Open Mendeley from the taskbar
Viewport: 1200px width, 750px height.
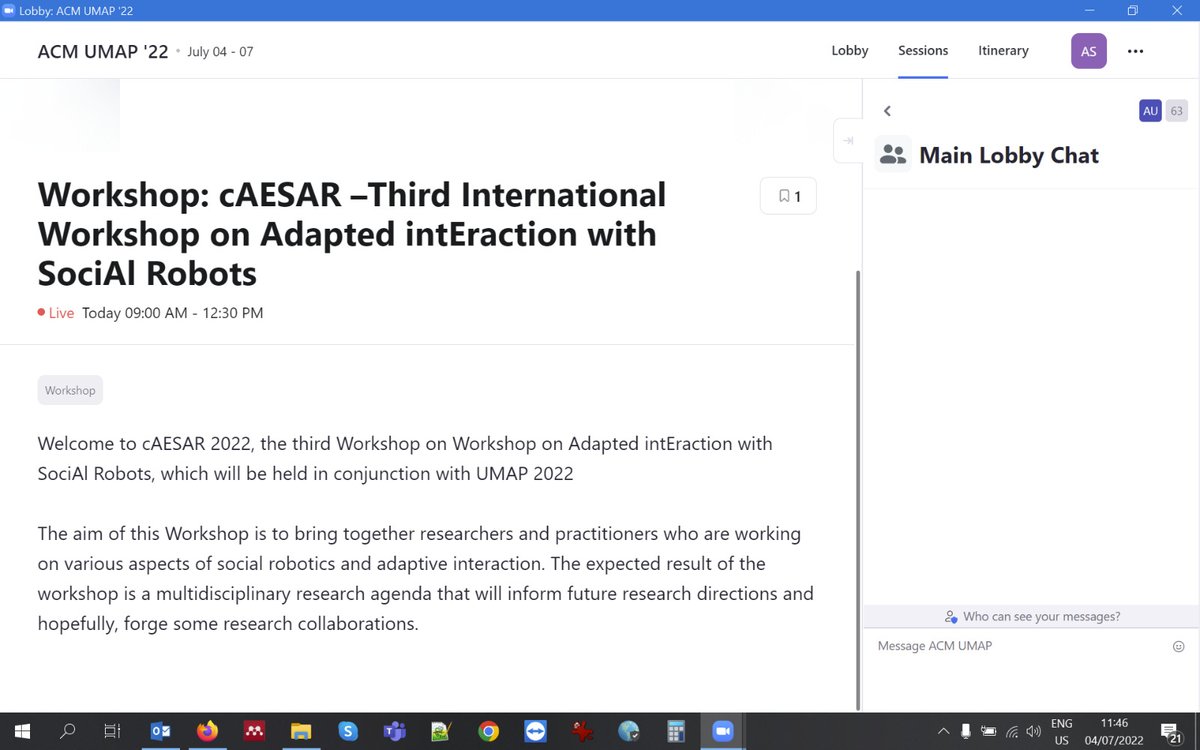tap(254, 731)
